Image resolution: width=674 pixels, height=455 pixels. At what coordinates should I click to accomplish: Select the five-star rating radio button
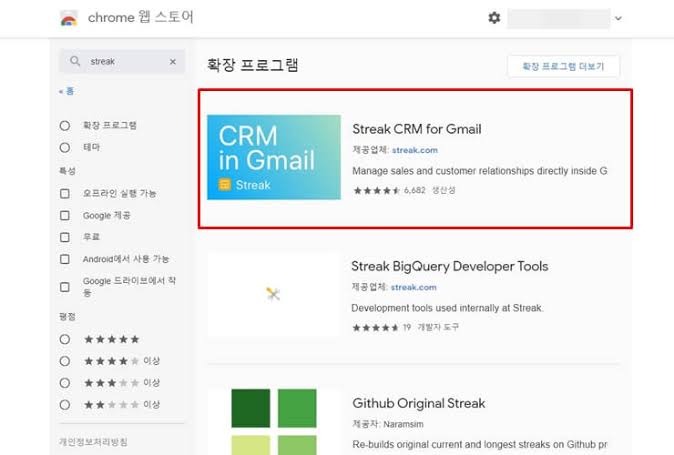(x=65, y=339)
